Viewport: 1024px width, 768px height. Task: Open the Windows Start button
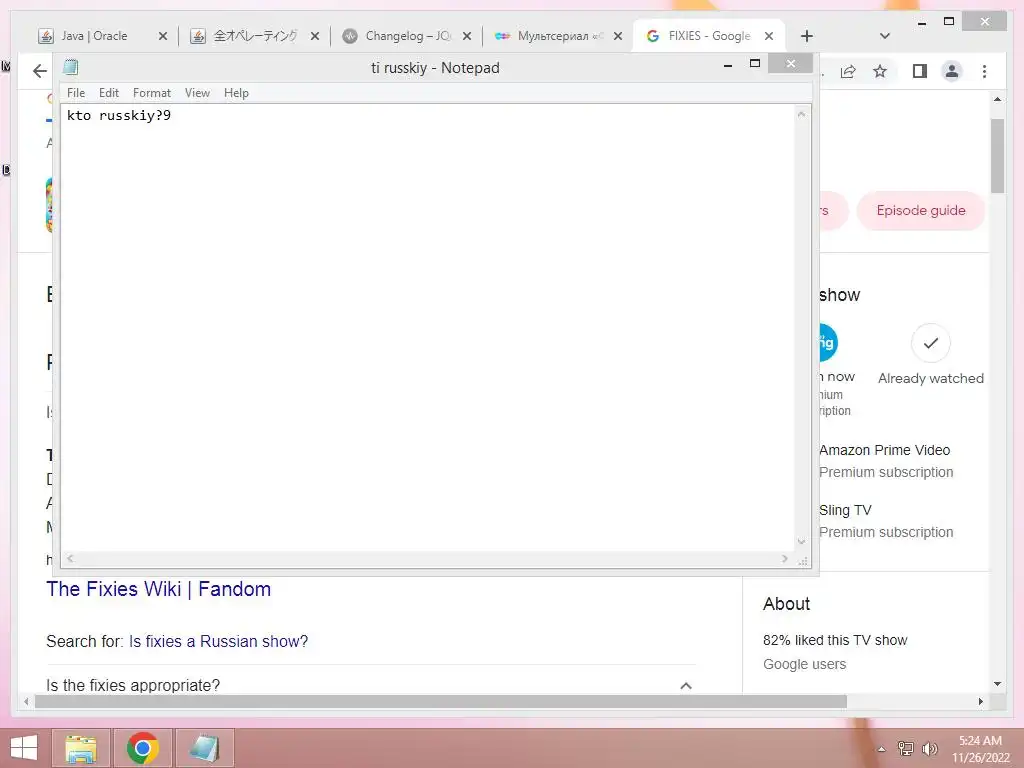24,748
